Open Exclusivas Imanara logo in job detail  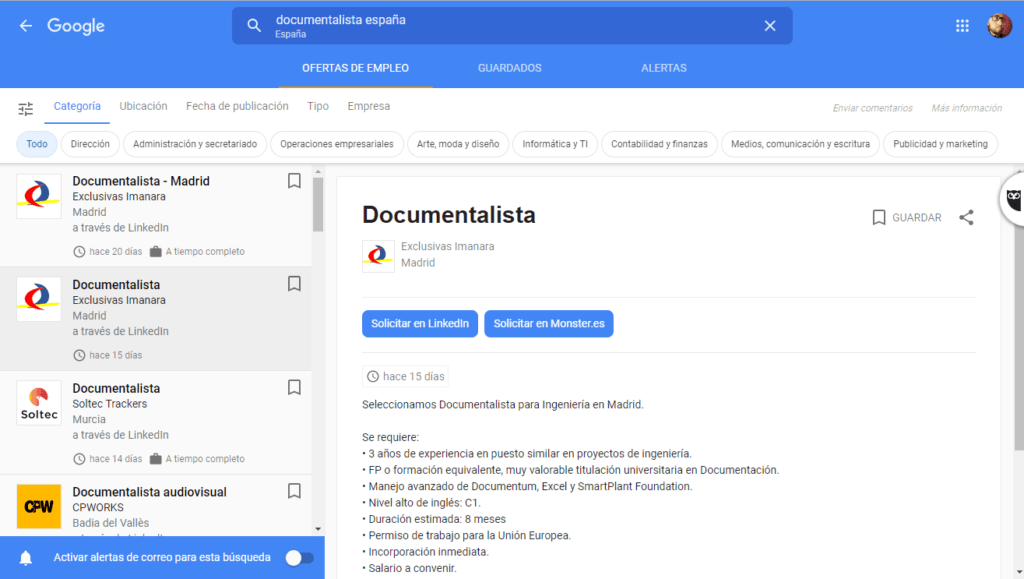(x=378, y=256)
